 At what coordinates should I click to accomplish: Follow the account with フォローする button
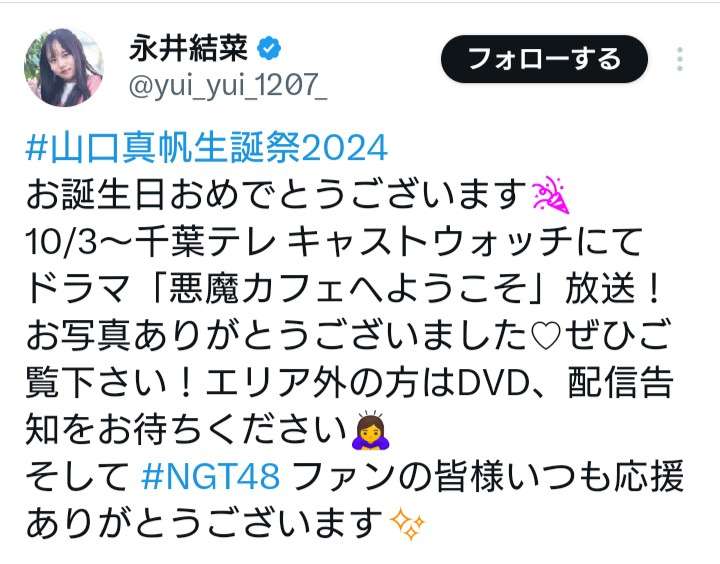(x=544, y=59)
